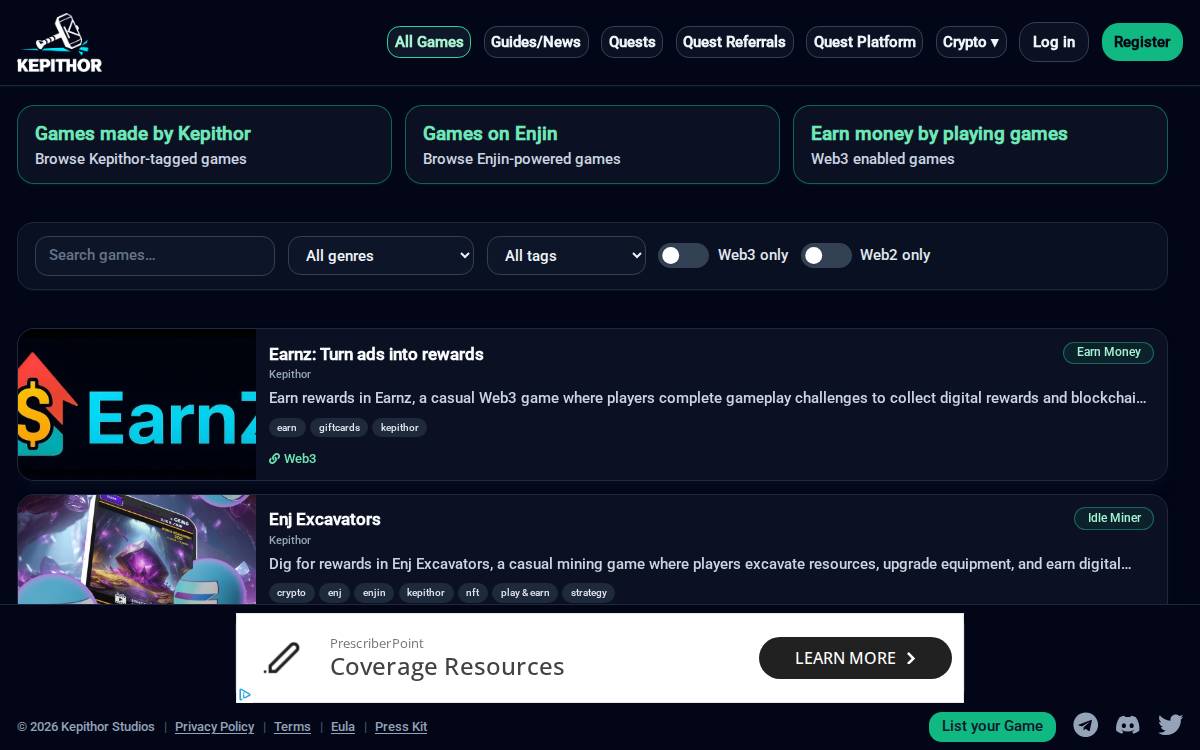The height and width of the screenshot is (750, 1200).
Task: Click the enjin tag
Action: click(x=374, y=593)
